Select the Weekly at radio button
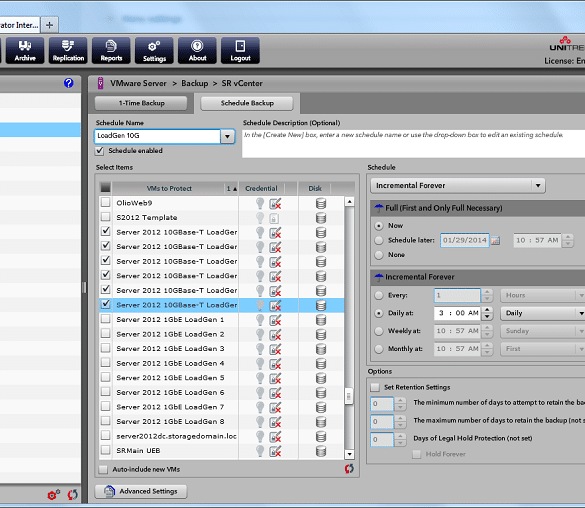Image resolution: width=585 pixels, height=508 pixels. (379, 331)
